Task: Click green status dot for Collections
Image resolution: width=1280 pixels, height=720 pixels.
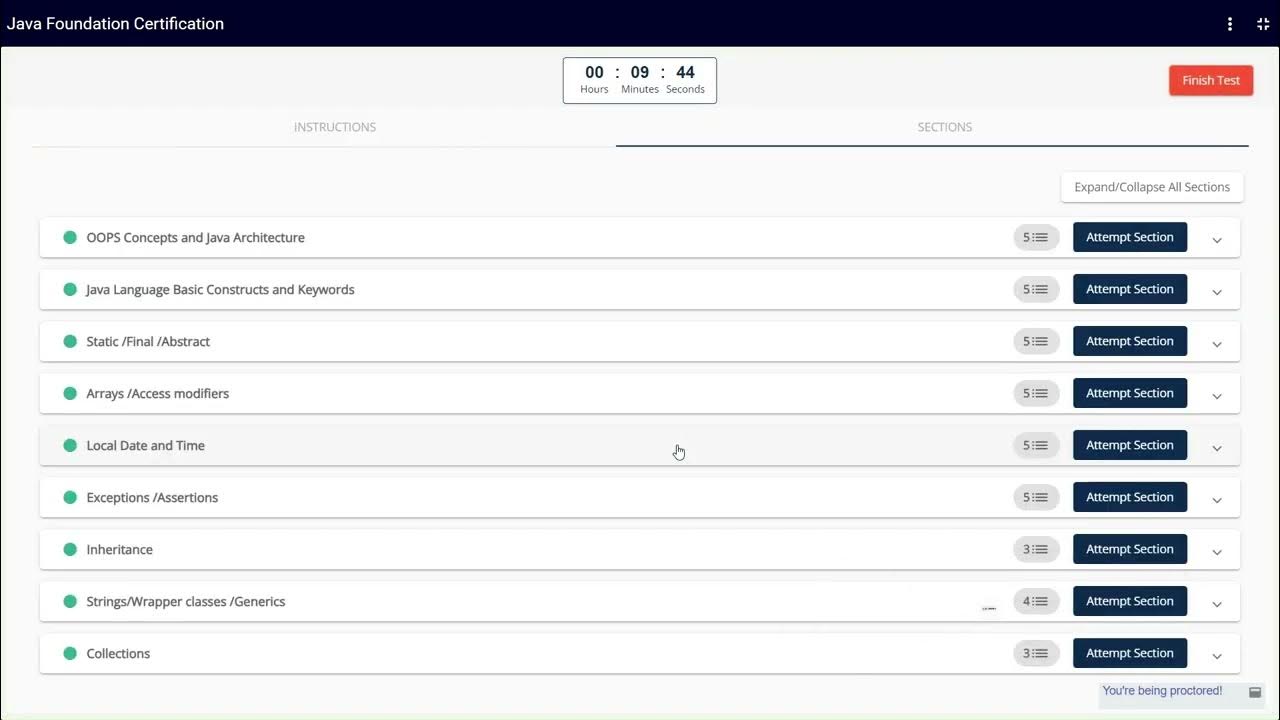Action: [x=70, y=653]
